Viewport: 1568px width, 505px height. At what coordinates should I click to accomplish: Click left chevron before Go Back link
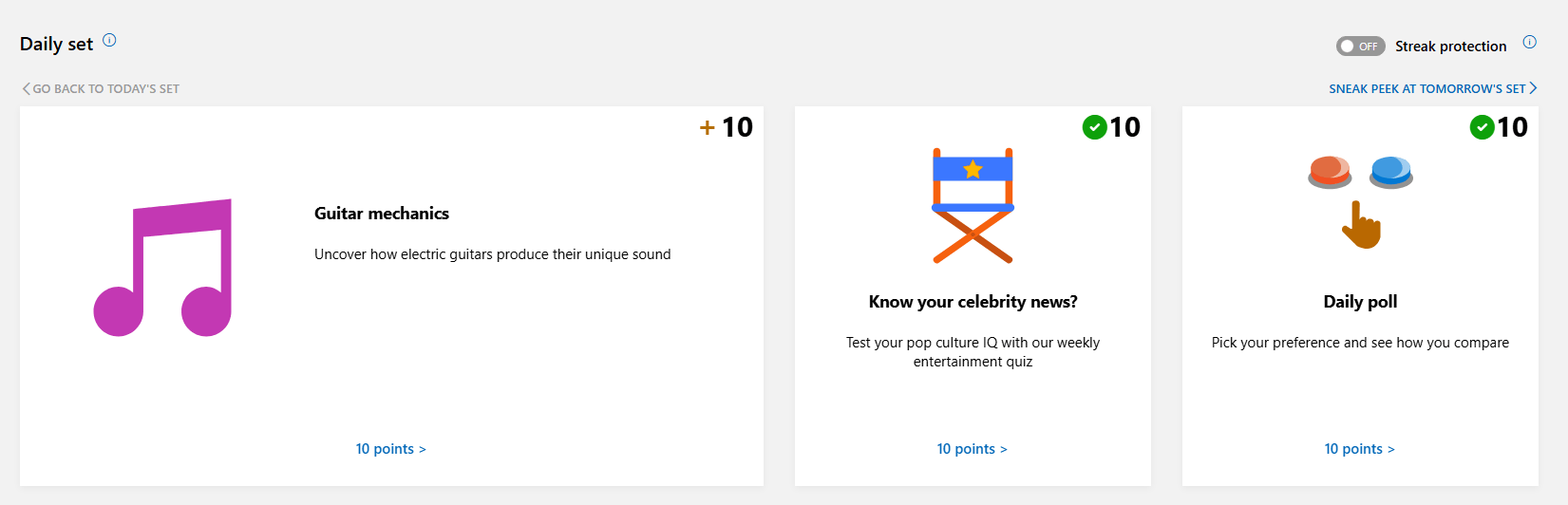point(26,89)
